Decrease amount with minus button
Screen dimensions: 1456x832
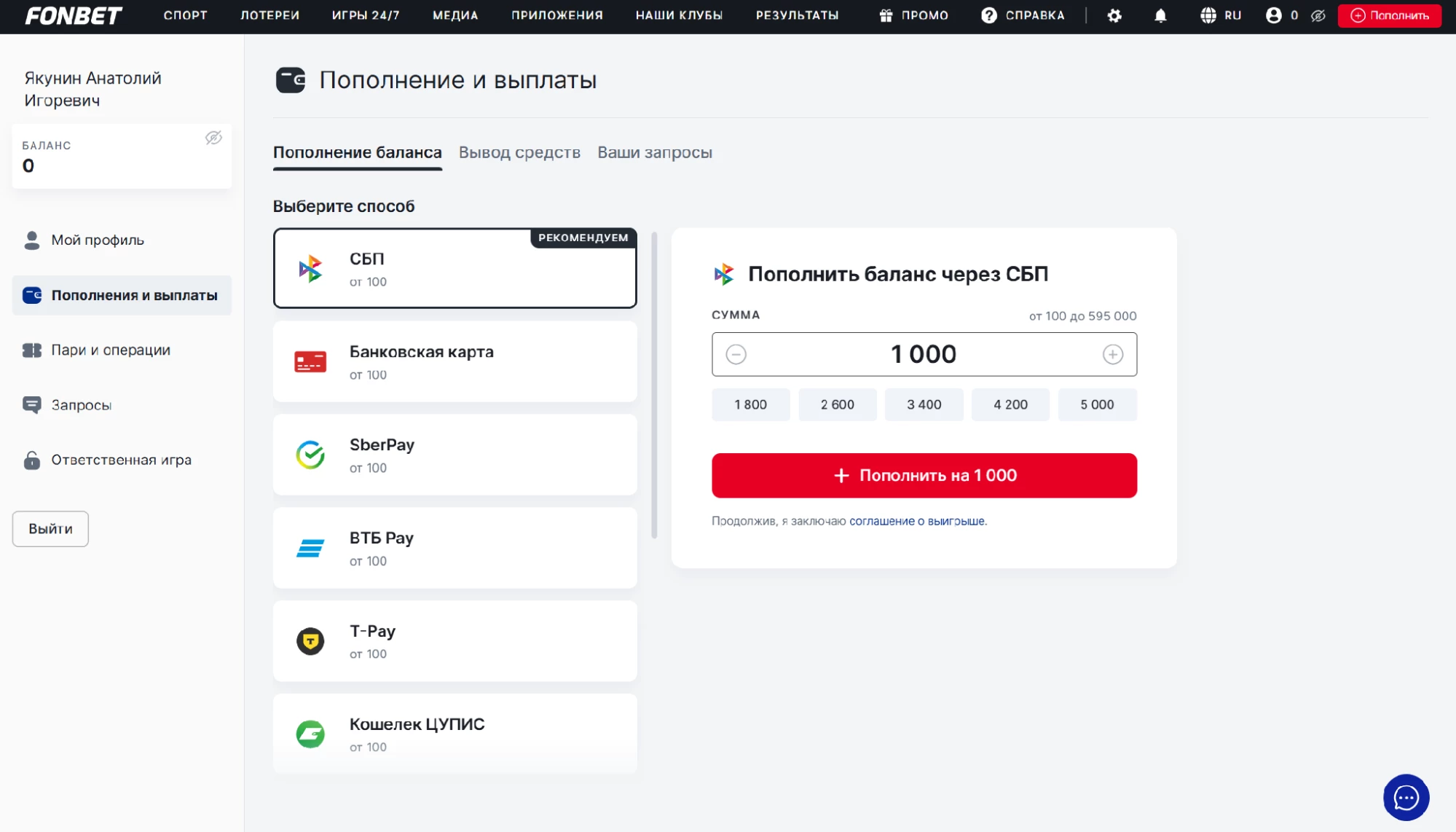pyautogui.click(x=736, y=354)
